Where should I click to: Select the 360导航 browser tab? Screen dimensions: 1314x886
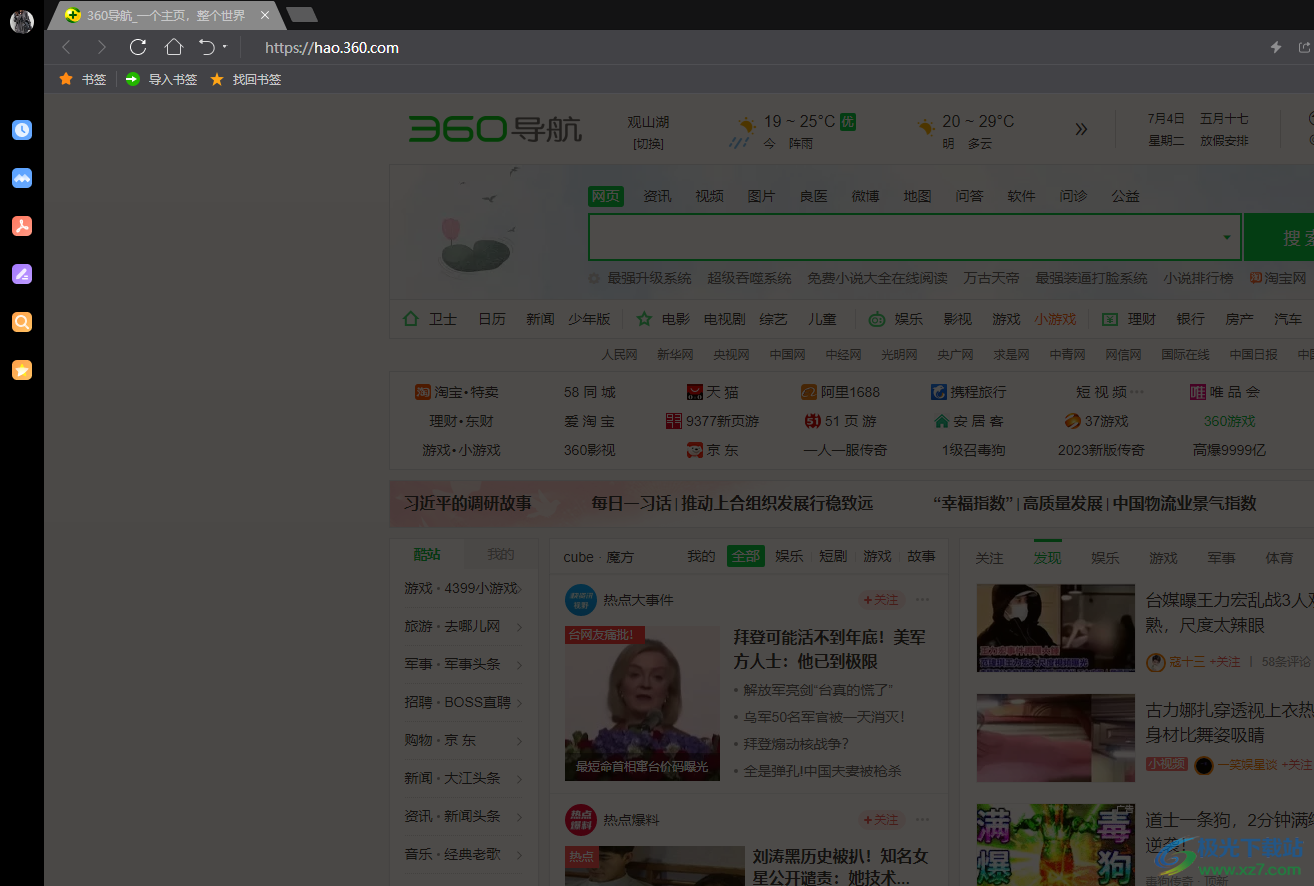[x=165, y=15]
